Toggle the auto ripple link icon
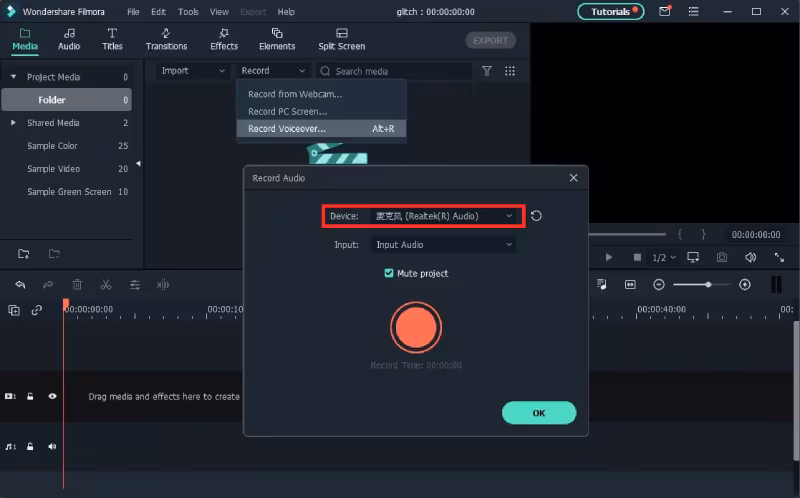 (x=37, y=310)
